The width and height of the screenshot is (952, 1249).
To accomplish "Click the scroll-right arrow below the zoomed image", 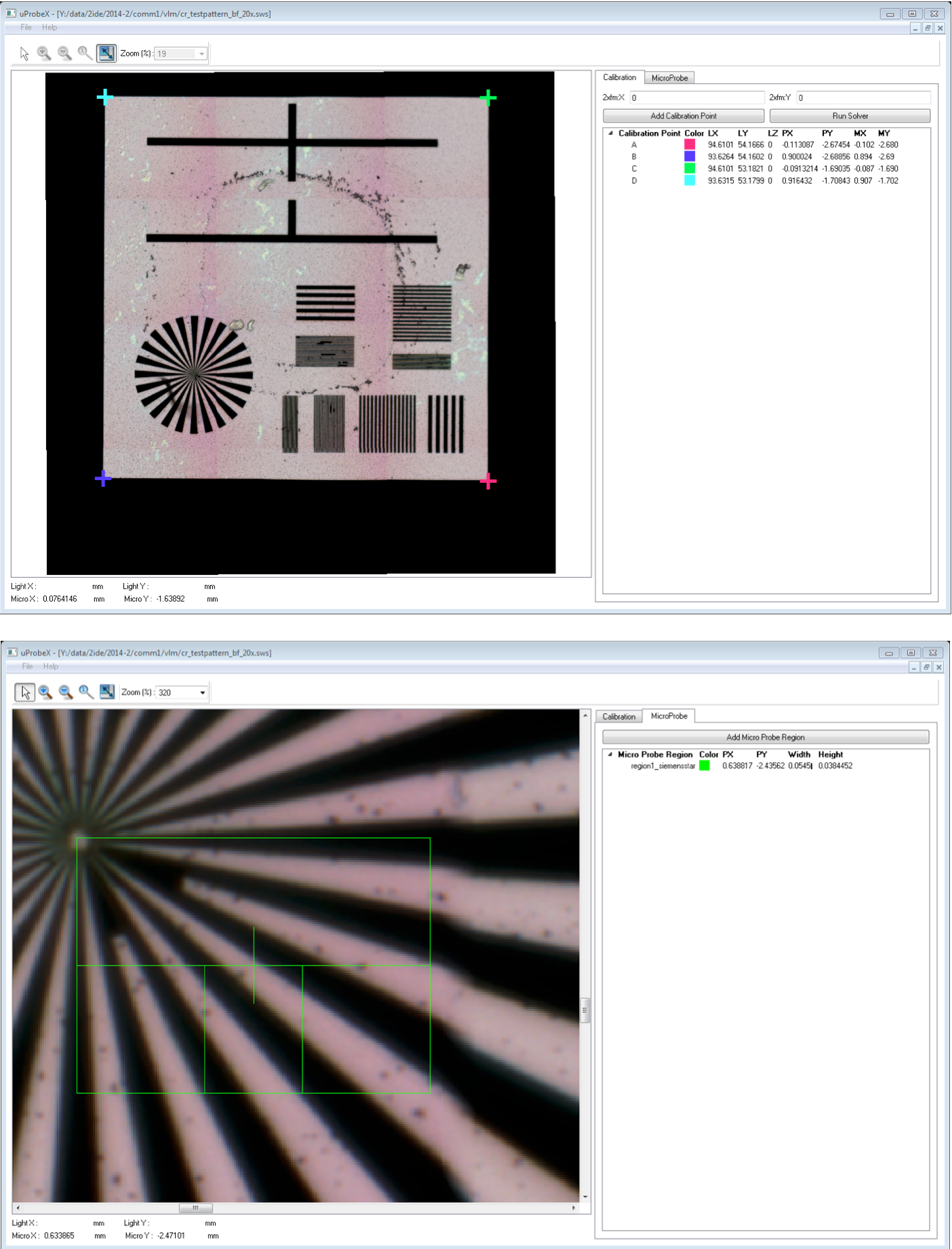I will pos(574,1208).
